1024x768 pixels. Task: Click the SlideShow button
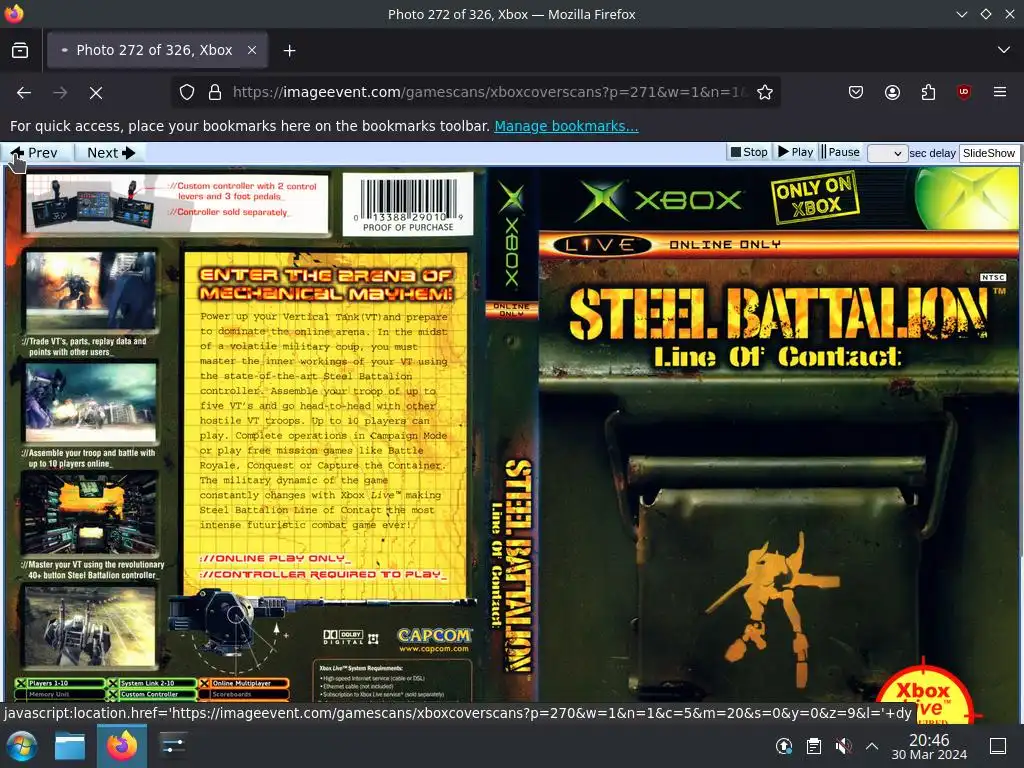(989, 153)
